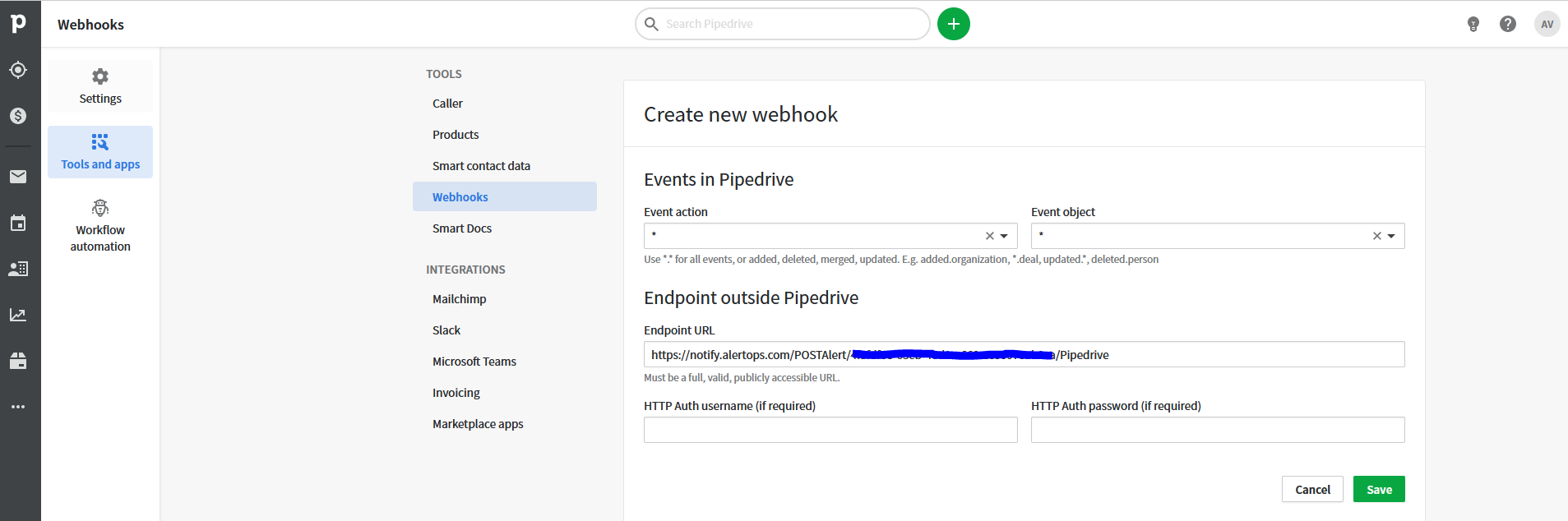
Task: Clear the Event action selection
Action: (x=989, y=236)
